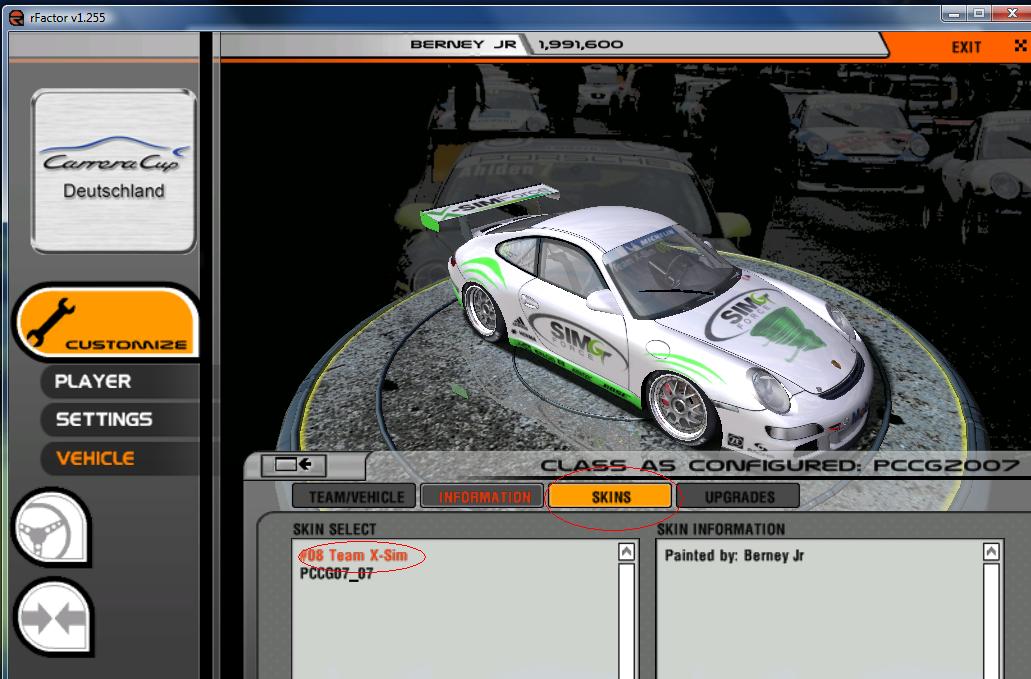Click the back arrow panel button
Screen dimensions: 1031x679
(293, 465)
